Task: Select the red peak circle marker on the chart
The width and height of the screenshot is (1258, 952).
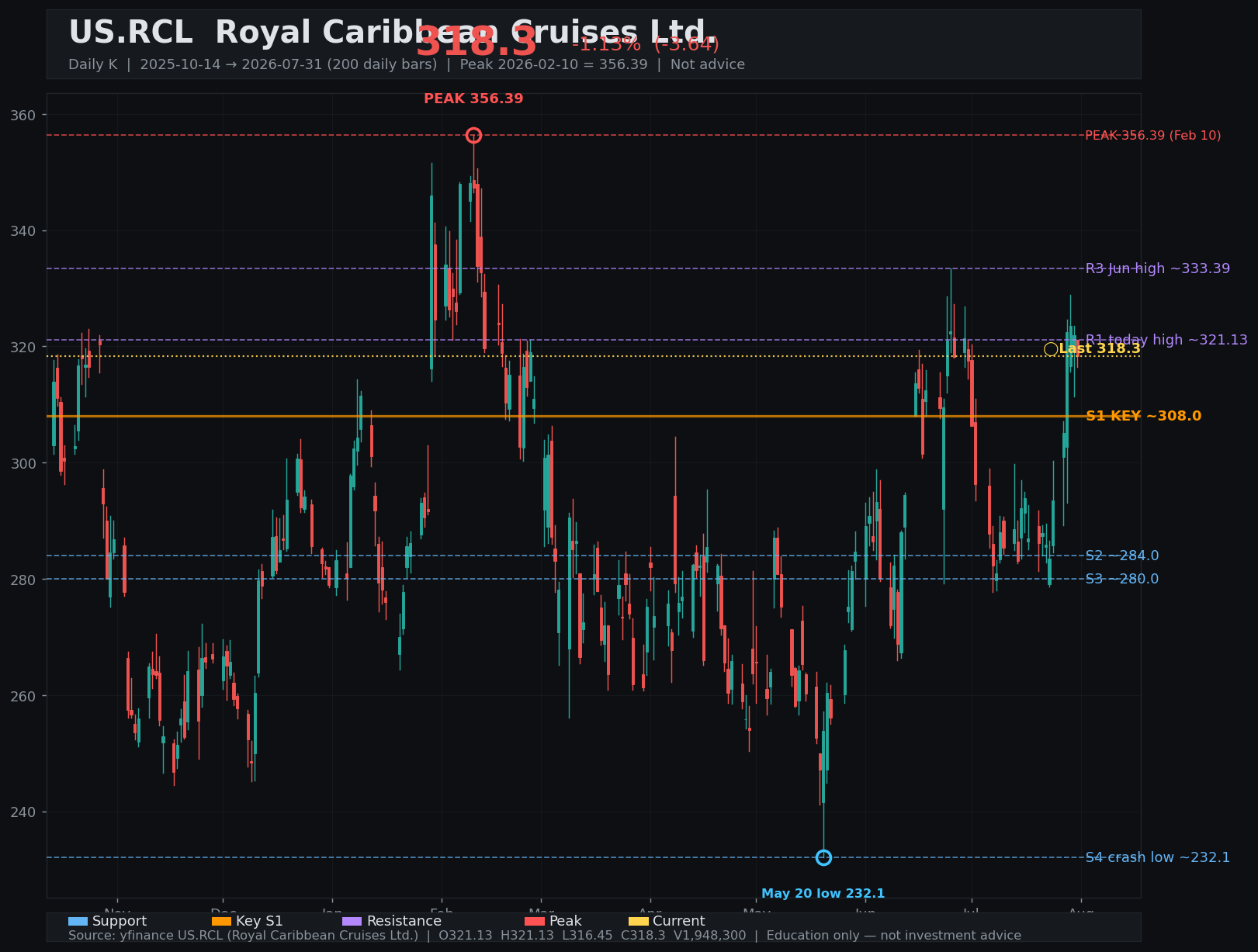Action: (x=473, y=136)
